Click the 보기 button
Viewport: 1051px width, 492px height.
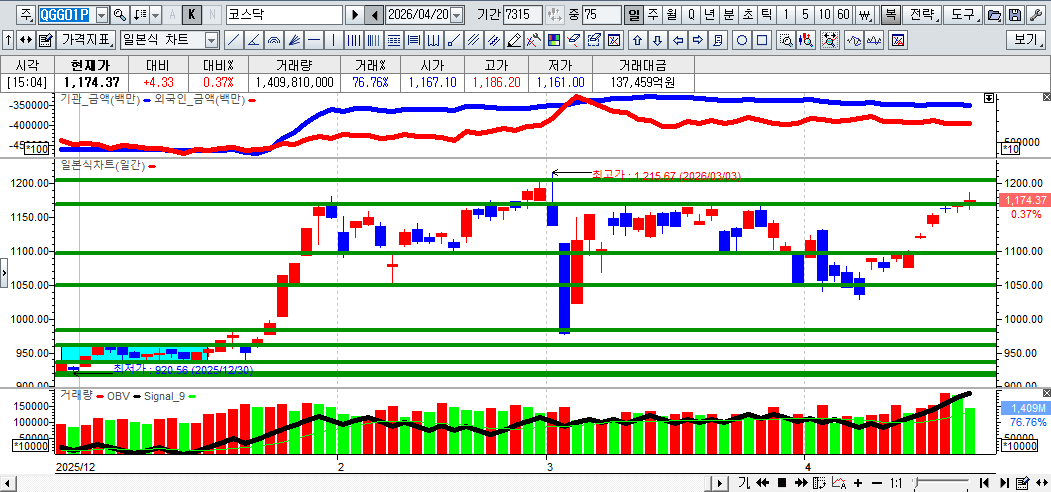1025,40
